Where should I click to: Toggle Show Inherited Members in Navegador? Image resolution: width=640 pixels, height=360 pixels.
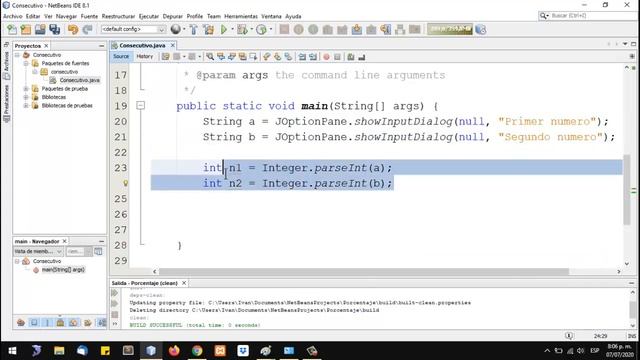coord(21,323)
